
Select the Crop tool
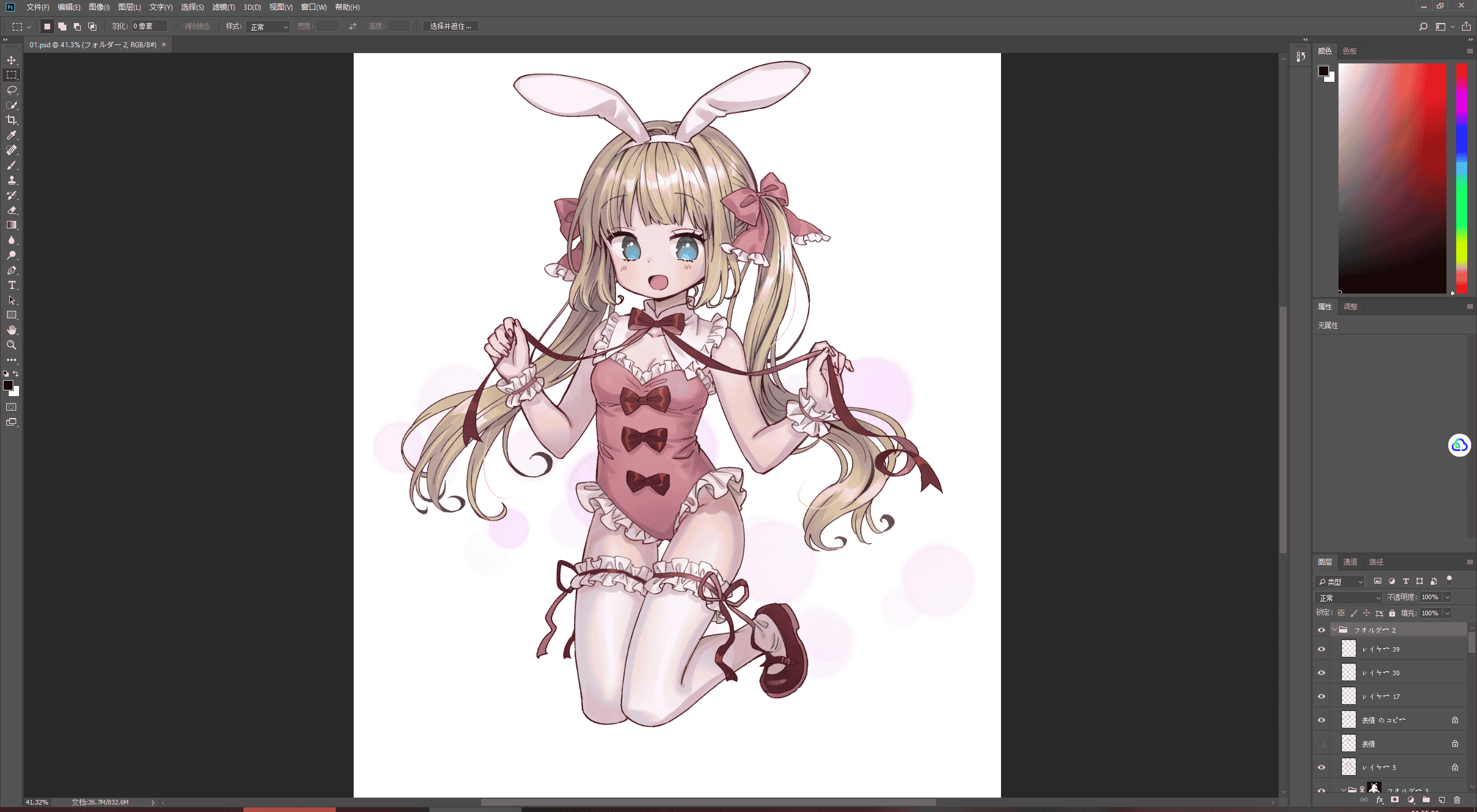tap(12, 120)
